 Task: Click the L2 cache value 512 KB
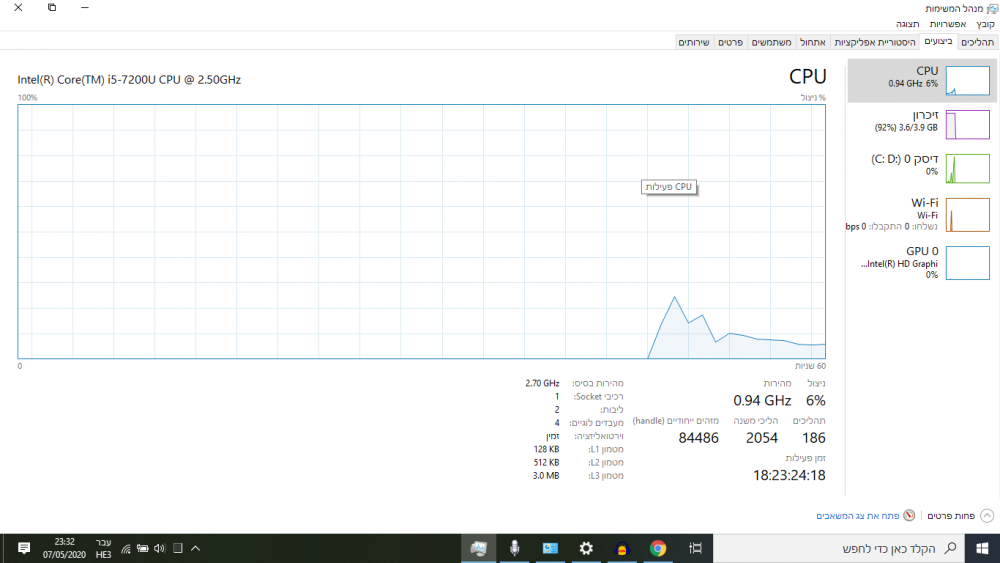[546, 463]
